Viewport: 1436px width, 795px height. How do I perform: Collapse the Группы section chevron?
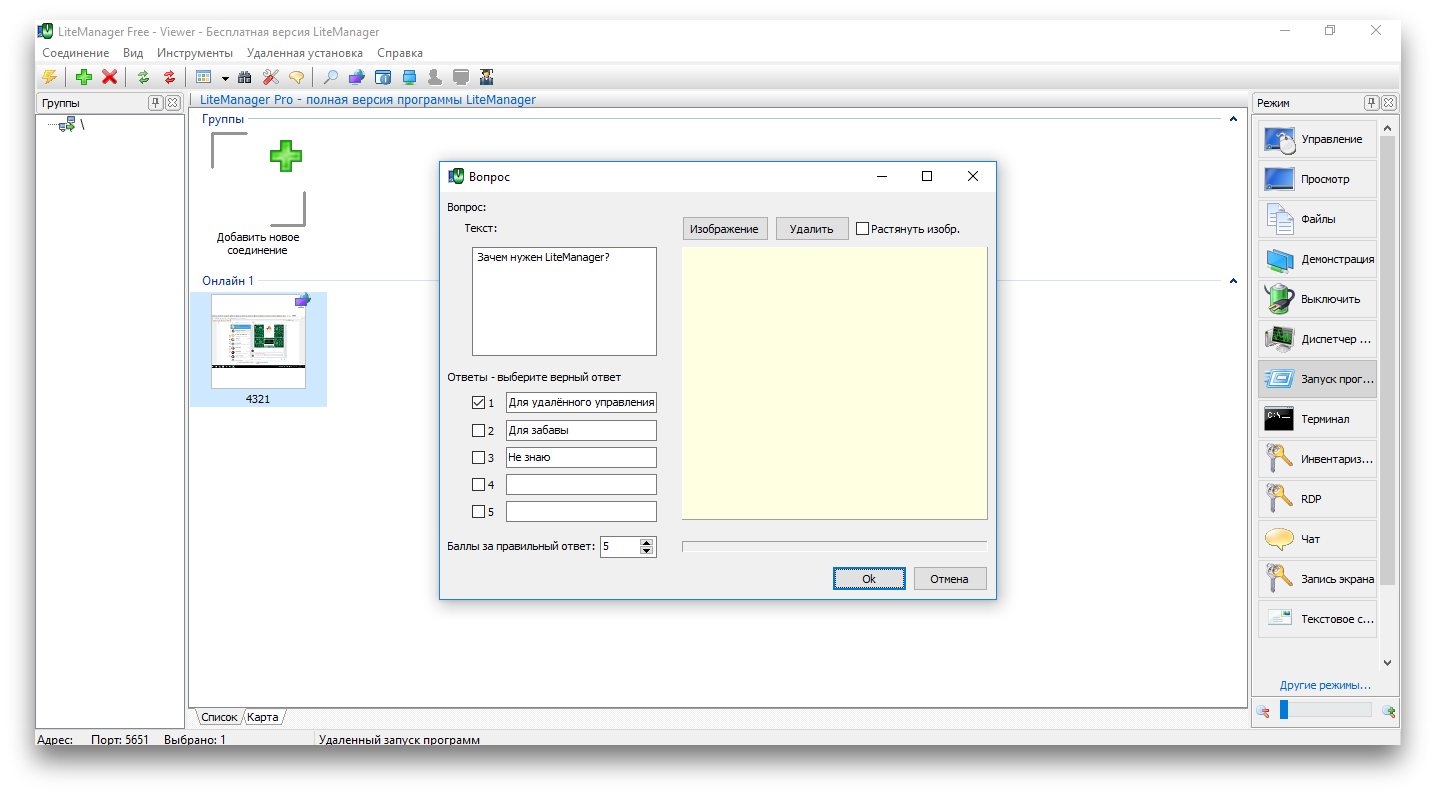1233,119
